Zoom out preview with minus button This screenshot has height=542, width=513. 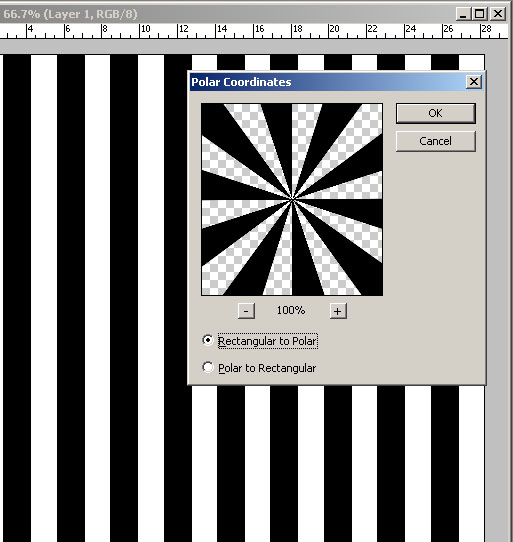246,311
